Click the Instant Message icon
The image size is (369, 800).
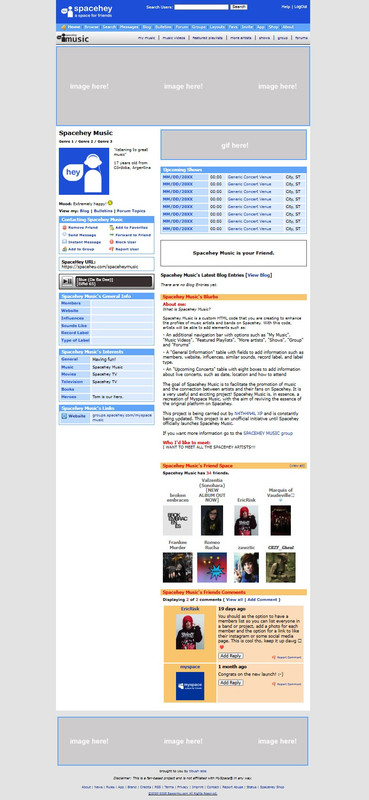[64, 242]
